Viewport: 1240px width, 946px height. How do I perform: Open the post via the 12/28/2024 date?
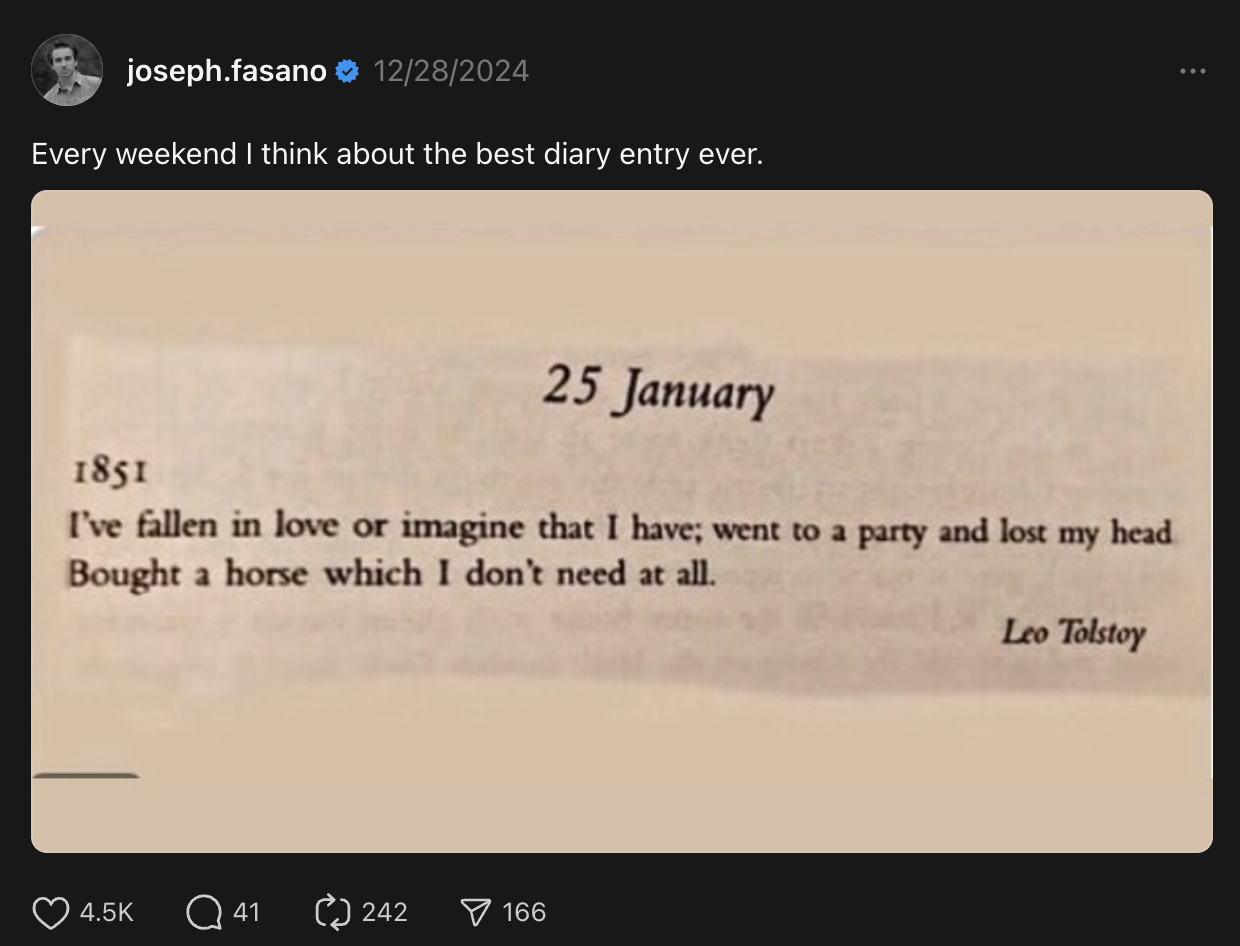pos(451,71)
